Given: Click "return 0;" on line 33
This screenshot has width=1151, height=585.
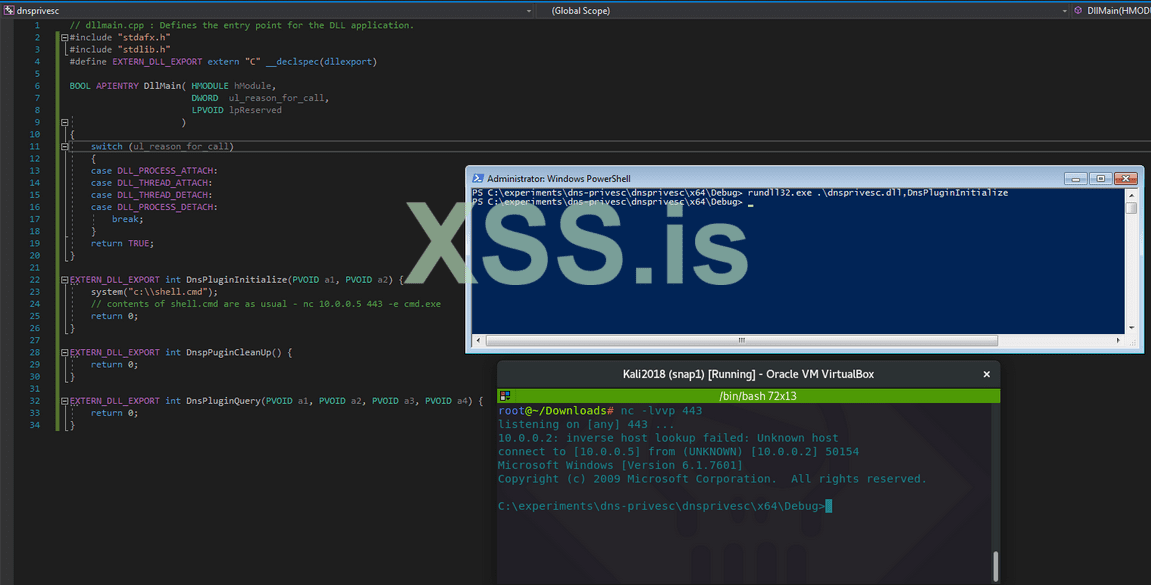Looking at the screenshot, I should [115, 413].
